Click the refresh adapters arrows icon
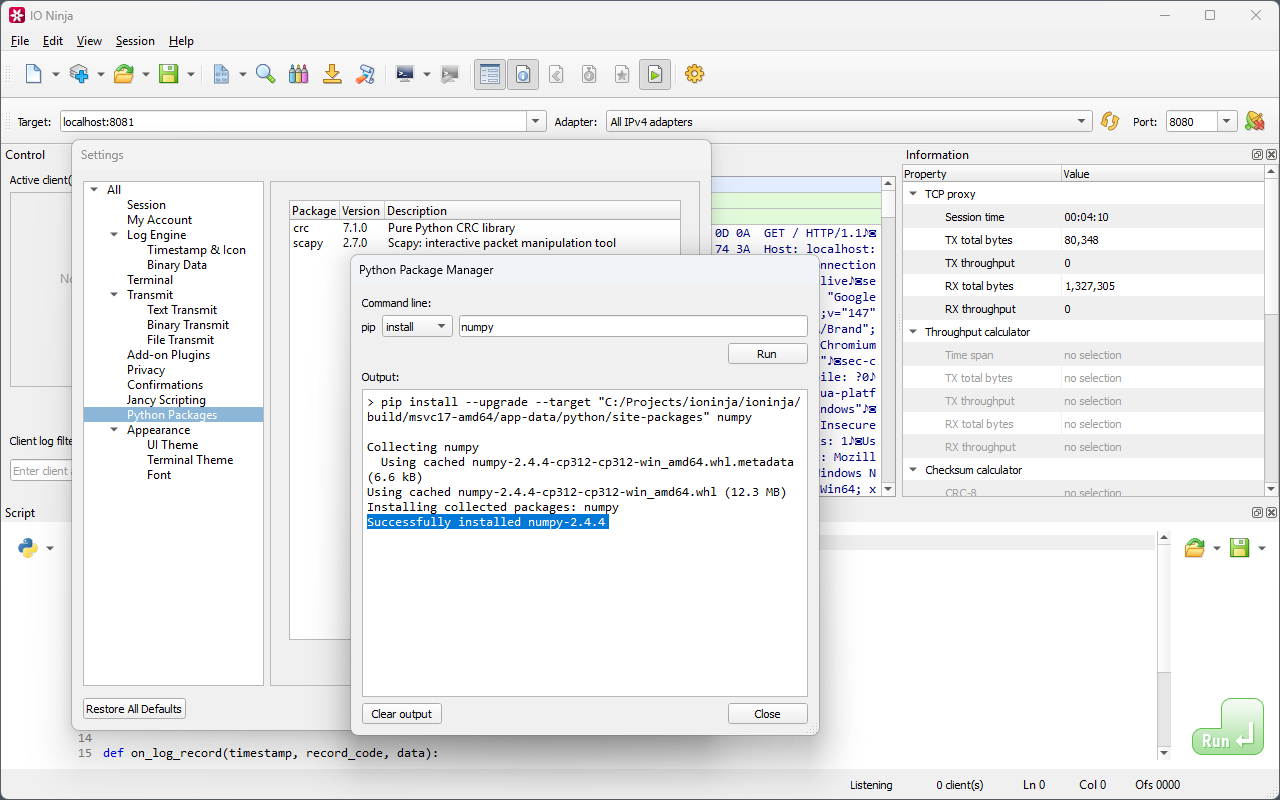This screenshot has height=800, width=1280. tap(1109, 122)
